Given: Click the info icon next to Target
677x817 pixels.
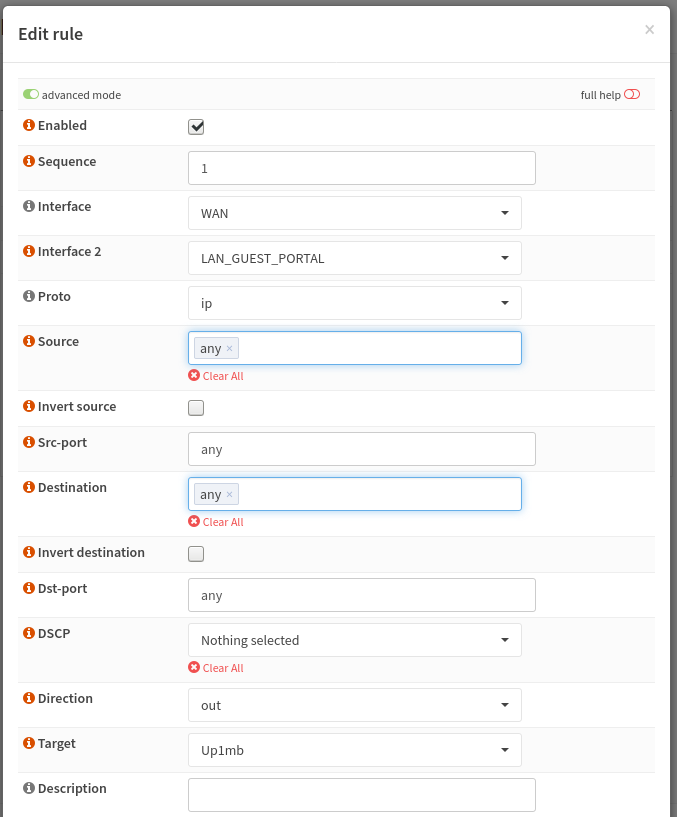Looking at the screenshot, I should point(29,744).
